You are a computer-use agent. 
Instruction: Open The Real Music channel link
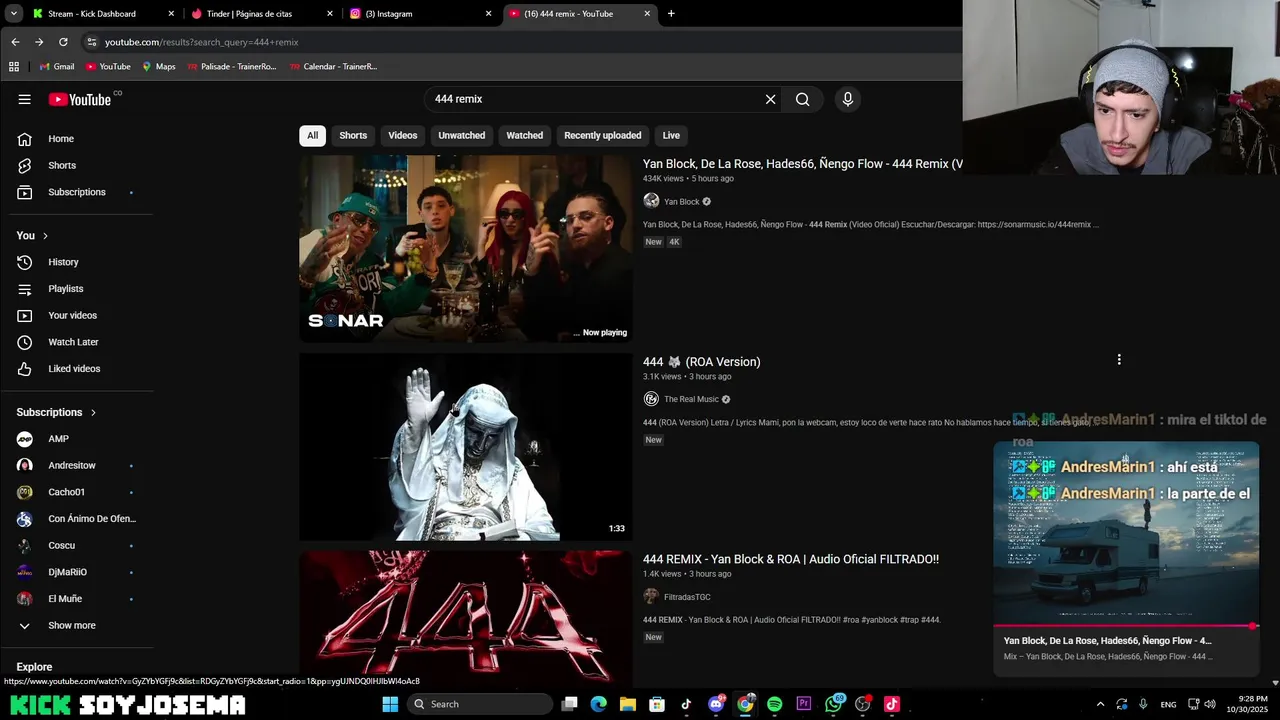(x=691, y=400)
